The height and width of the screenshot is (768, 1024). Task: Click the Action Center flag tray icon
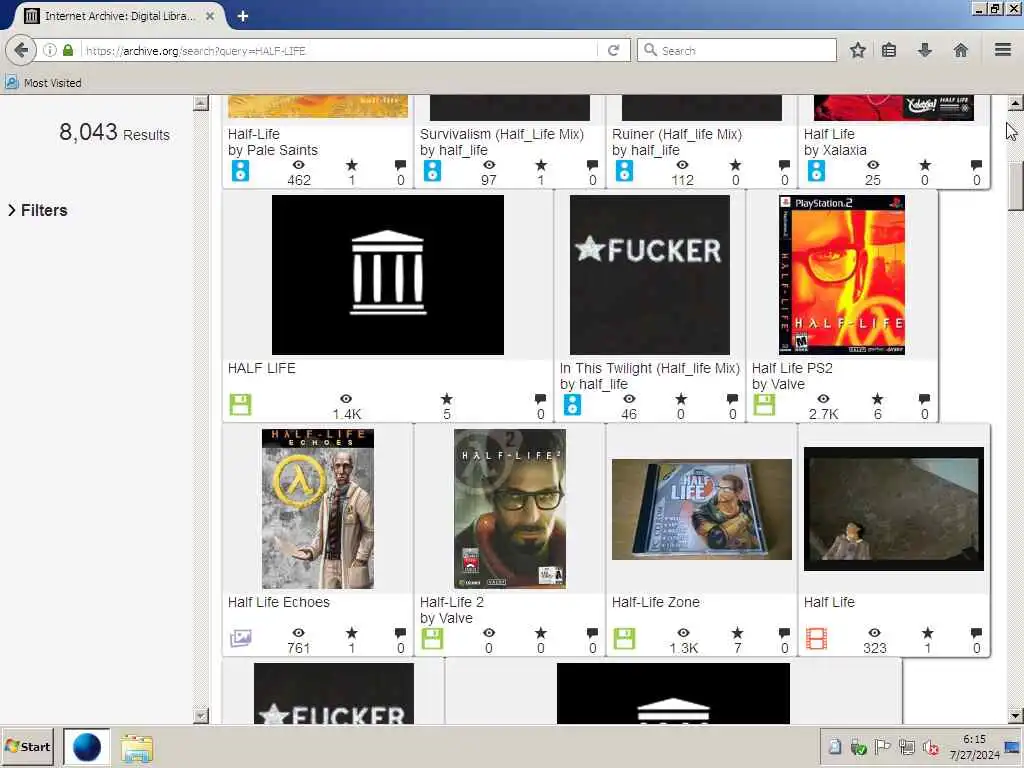pos(882,746)
